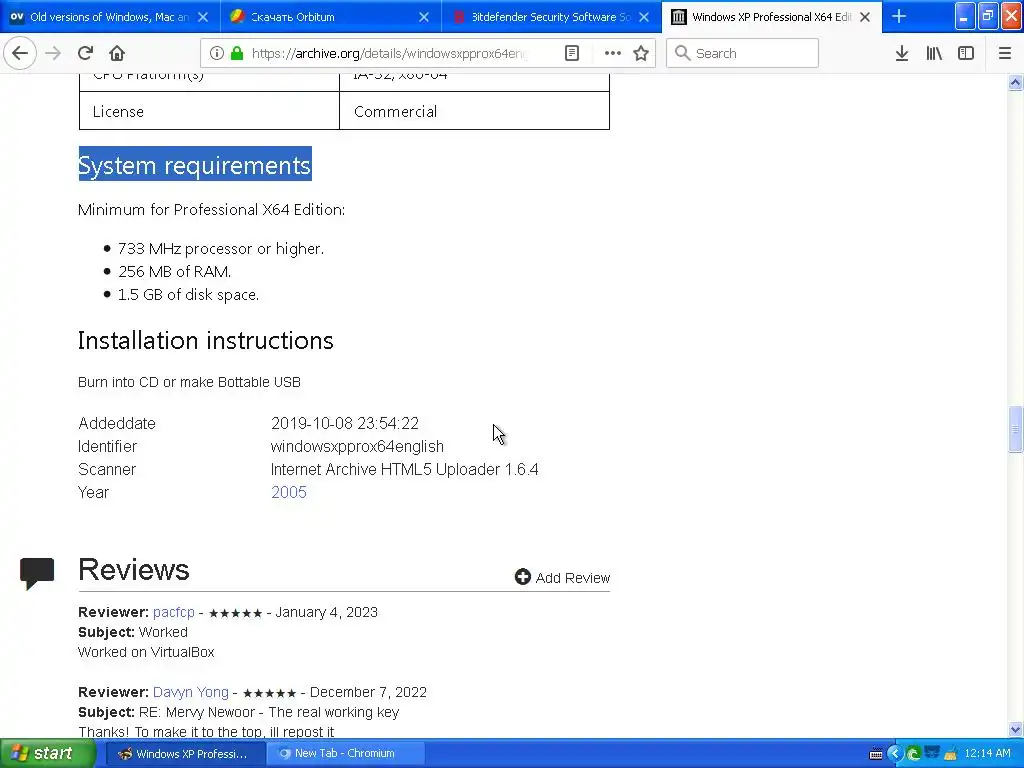Click the archive.org URL address field
The image size is (1024, 768).
pos(392,53)
